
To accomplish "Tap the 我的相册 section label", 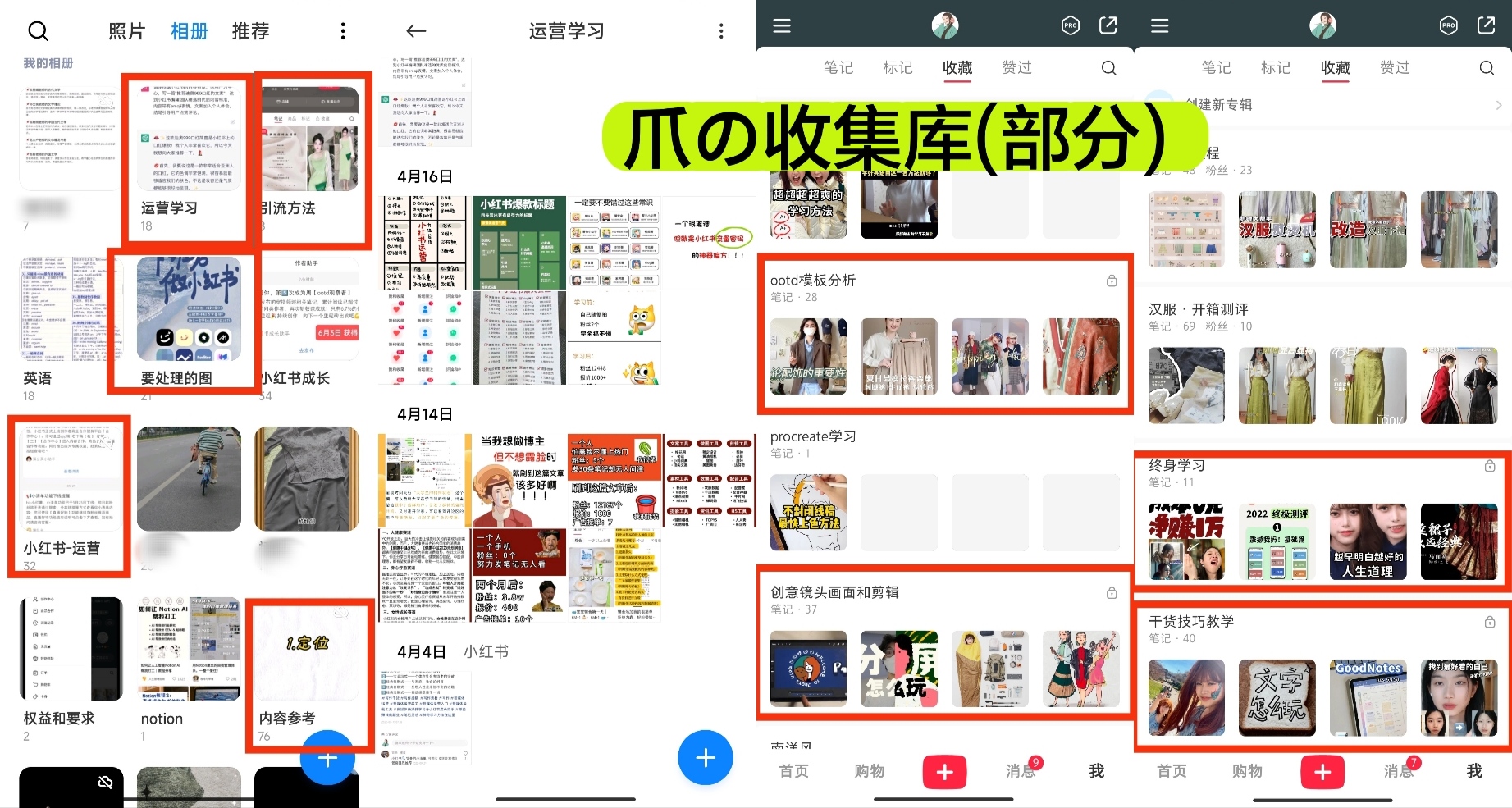I will pos(48,63).
